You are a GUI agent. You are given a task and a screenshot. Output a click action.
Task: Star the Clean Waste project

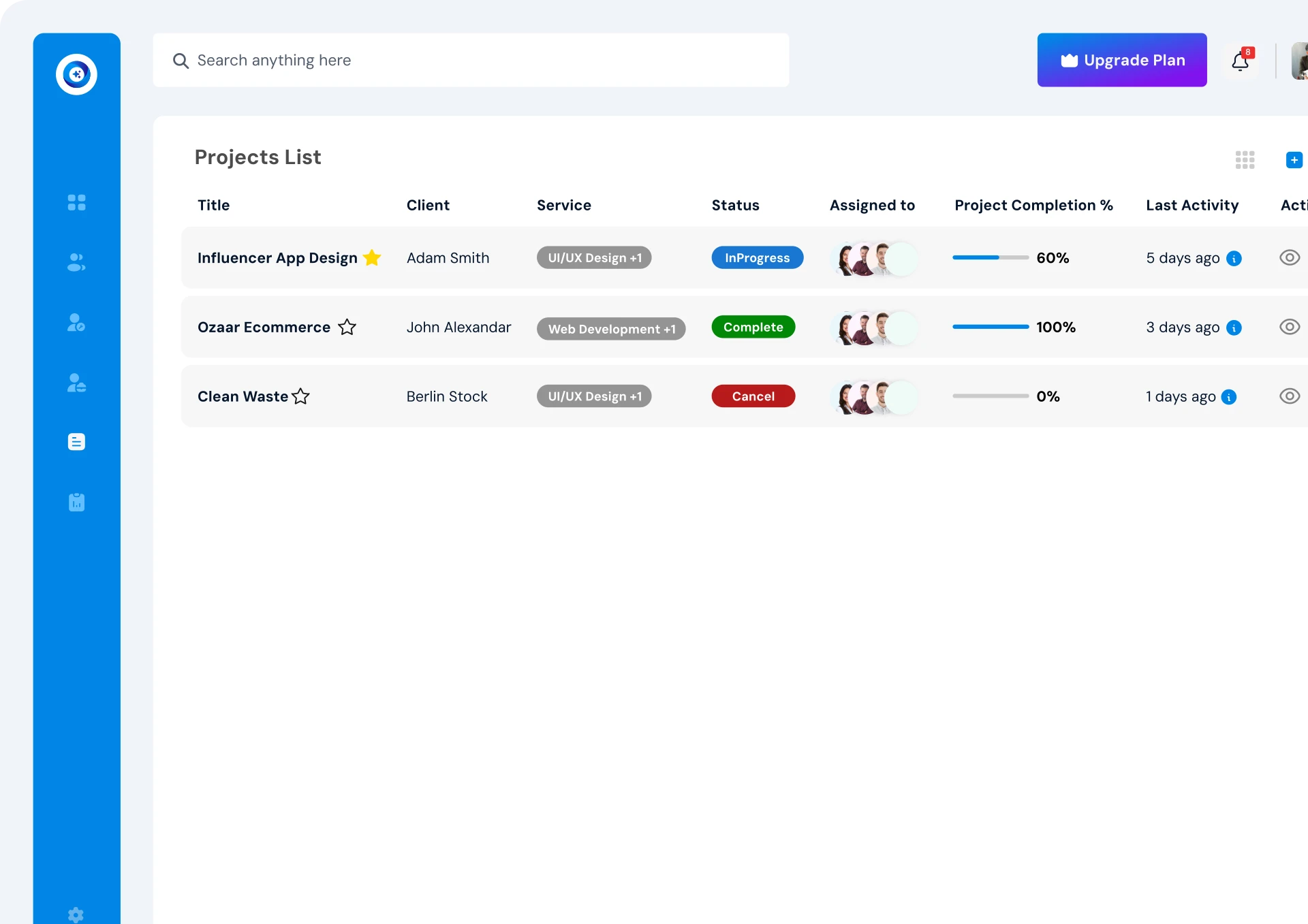(x=300, y=396)
